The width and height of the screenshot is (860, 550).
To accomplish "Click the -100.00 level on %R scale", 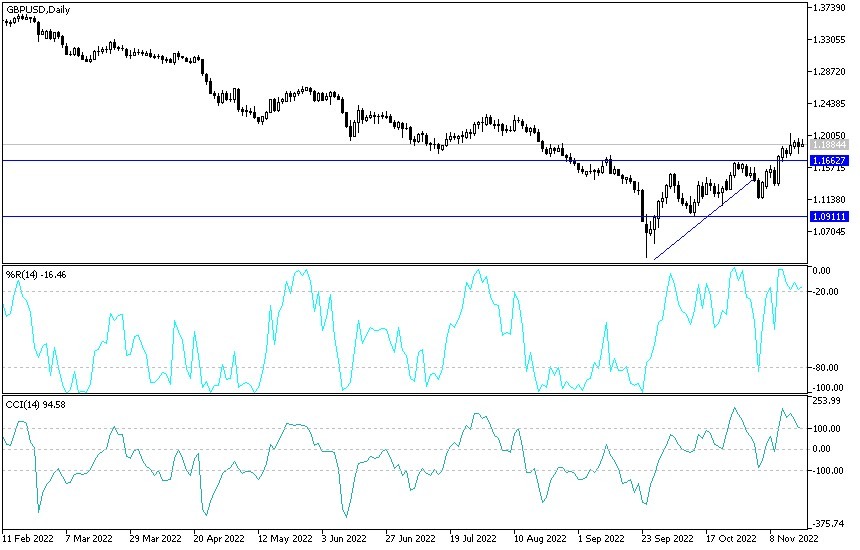I will (828, 388).
